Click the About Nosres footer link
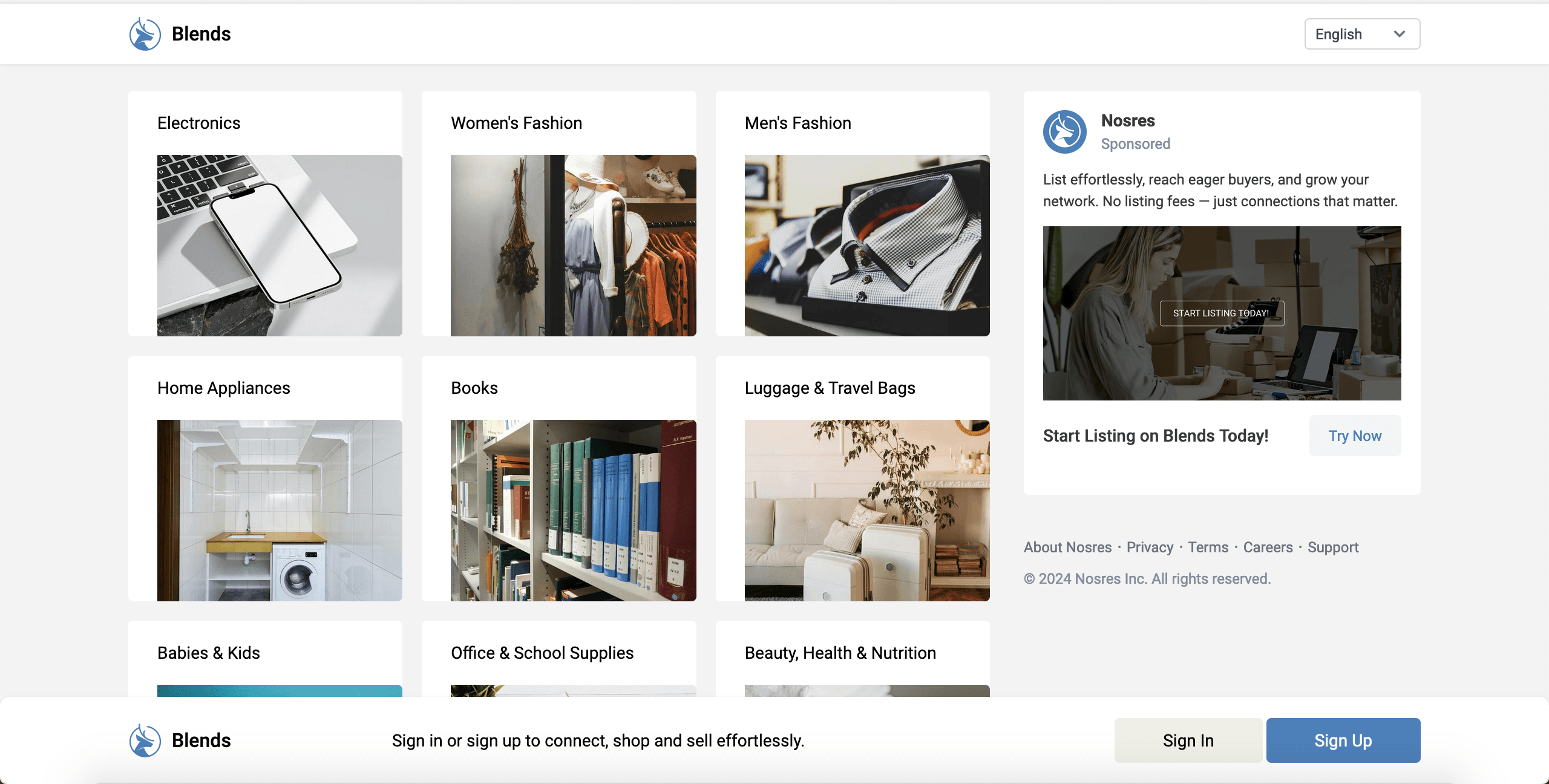This screenshot has height=784, width=1549. click(1067, 547)
